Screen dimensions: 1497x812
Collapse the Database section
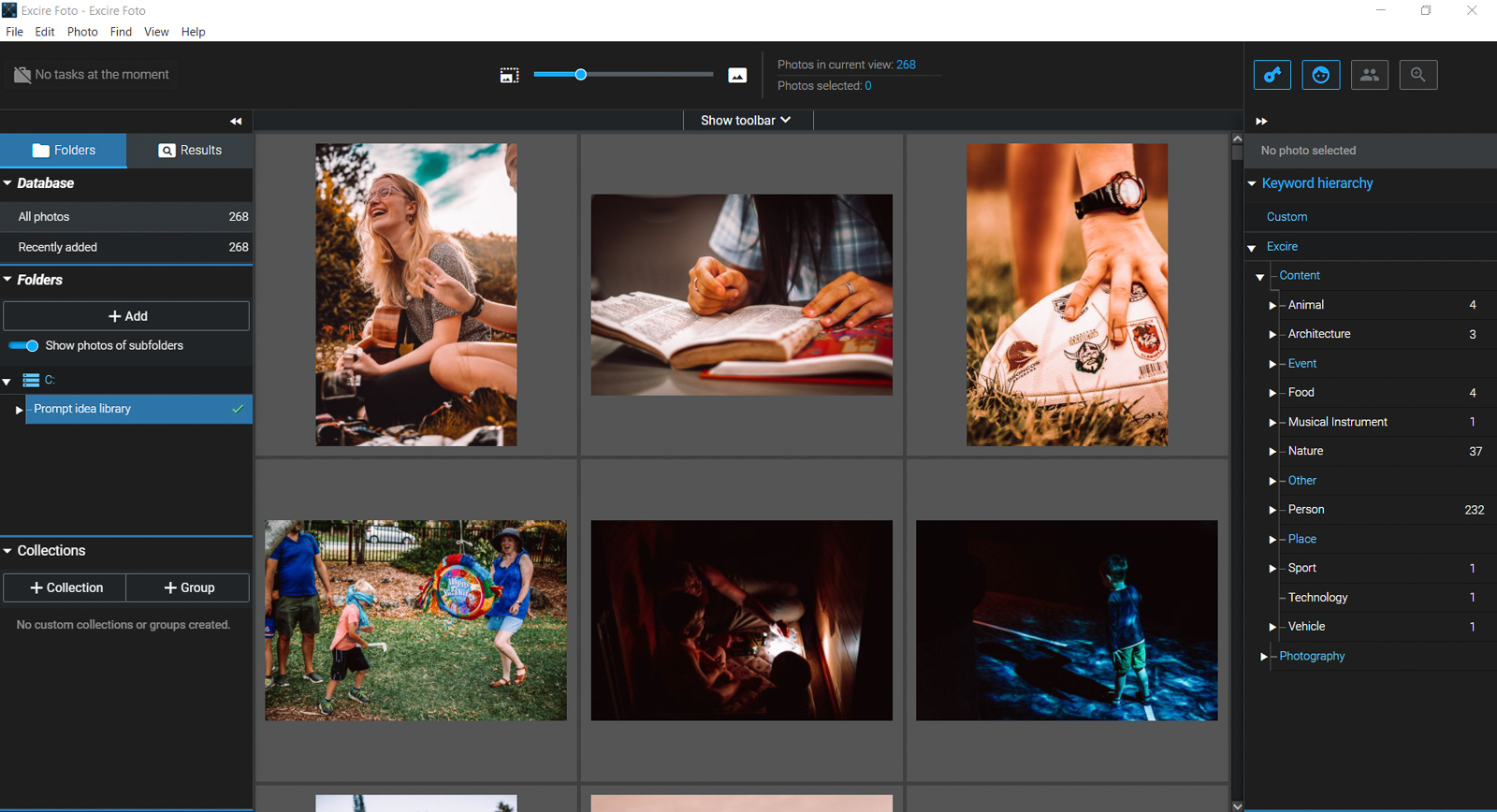[7, 183]
